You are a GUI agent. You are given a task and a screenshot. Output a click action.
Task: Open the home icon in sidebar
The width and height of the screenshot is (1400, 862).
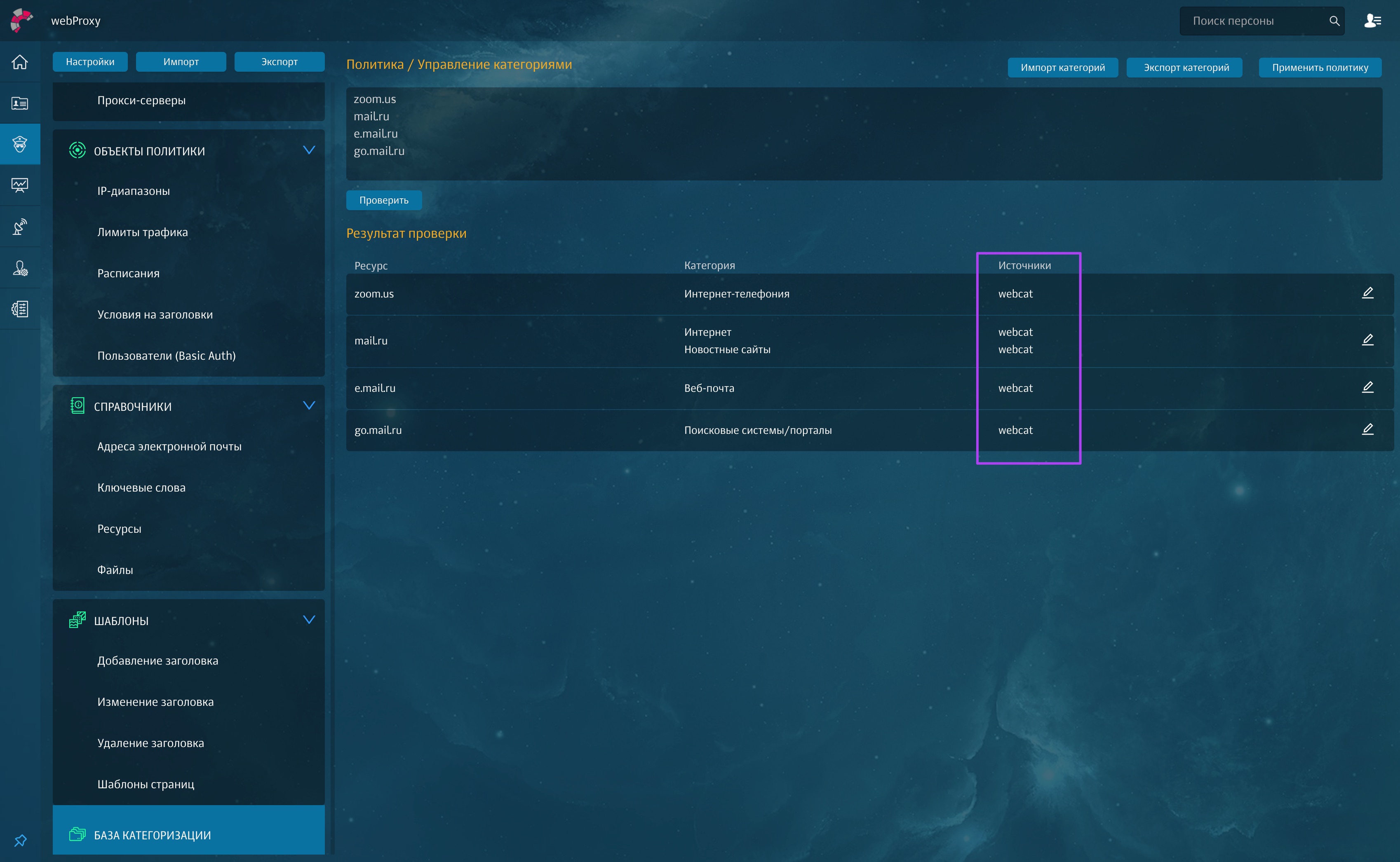[20, 61]
